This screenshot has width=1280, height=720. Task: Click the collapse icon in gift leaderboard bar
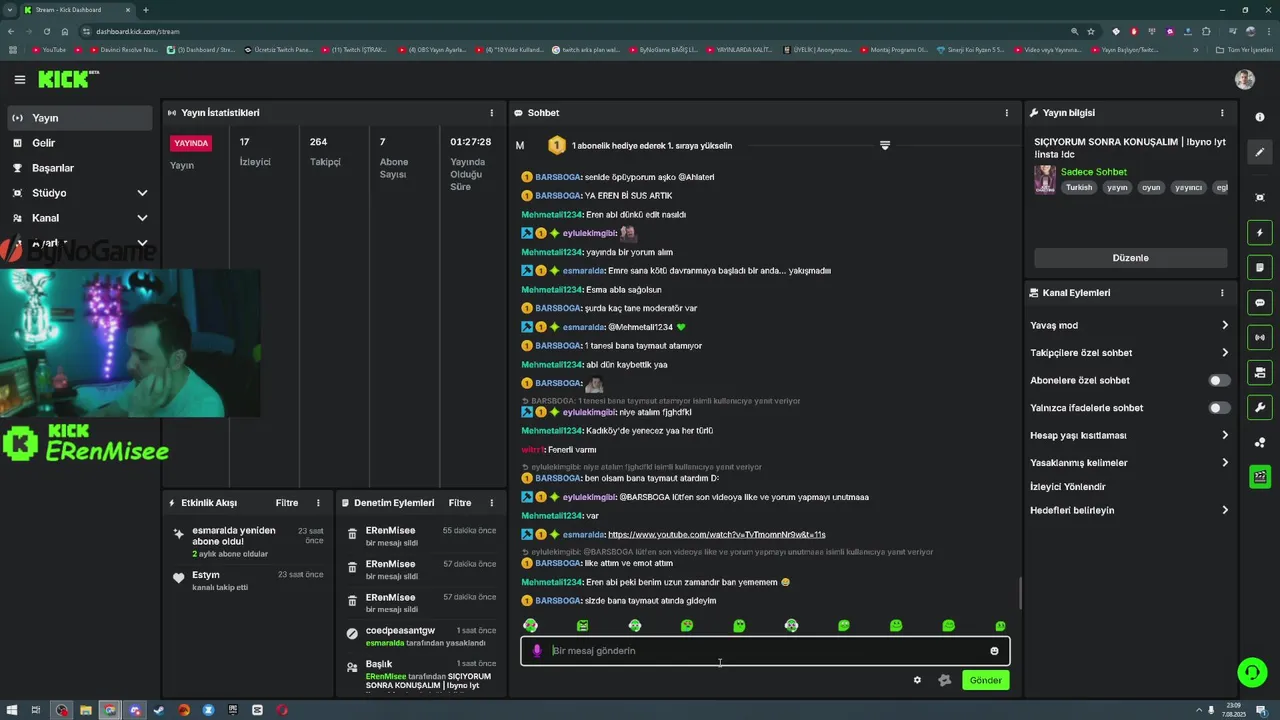(885, 146)
